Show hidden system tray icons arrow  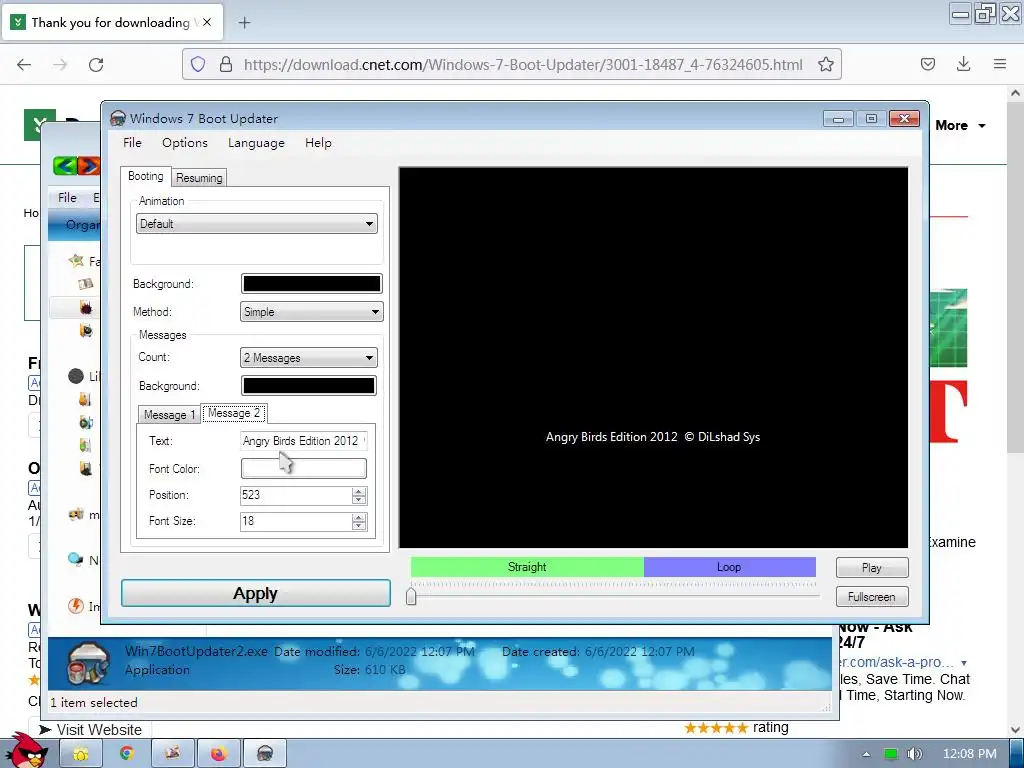866,754
